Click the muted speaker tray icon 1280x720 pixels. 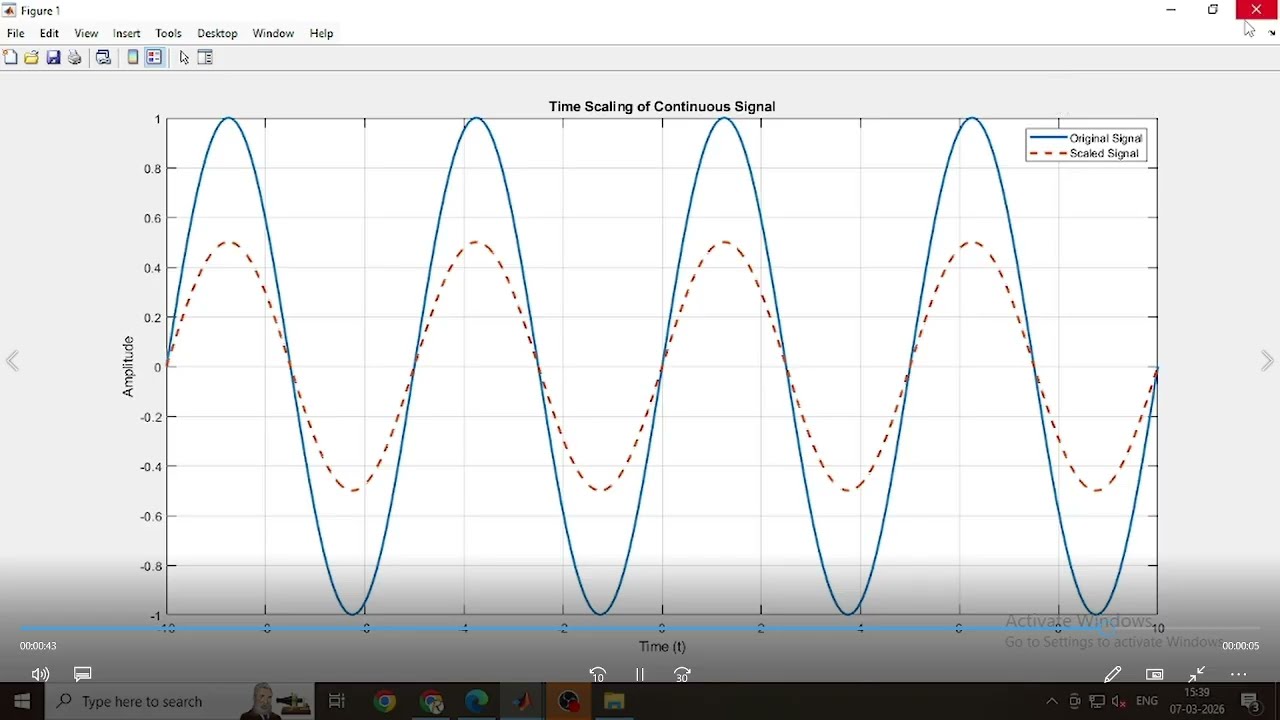1119,702
